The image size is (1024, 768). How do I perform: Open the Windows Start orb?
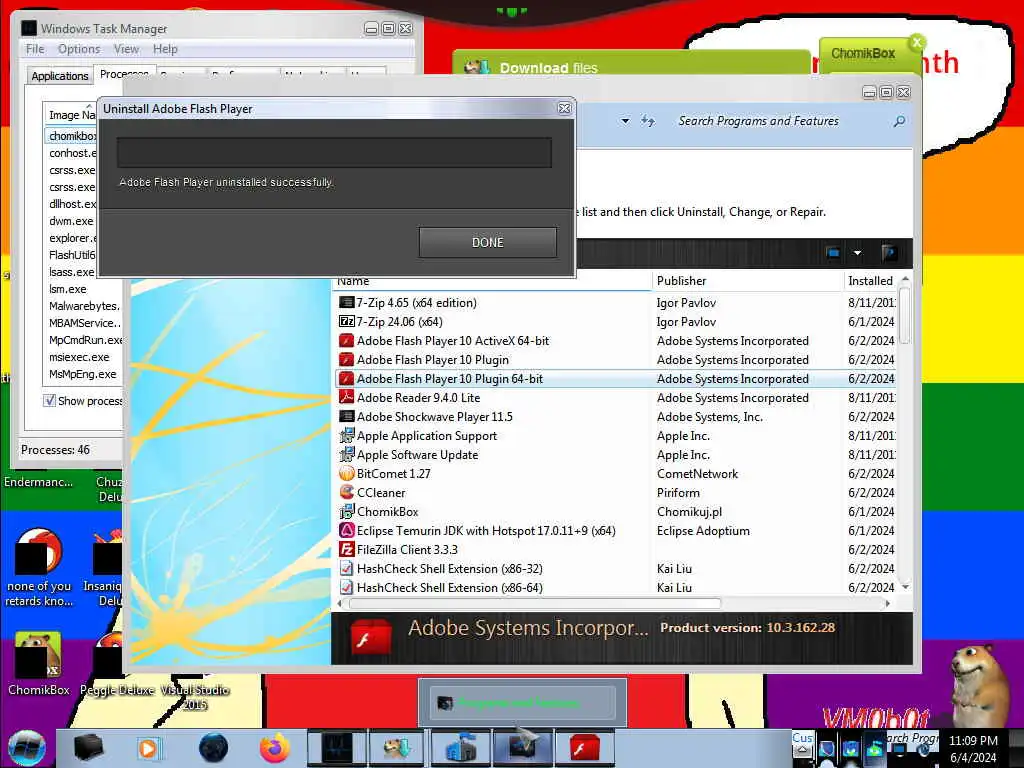tap(27, 748)
